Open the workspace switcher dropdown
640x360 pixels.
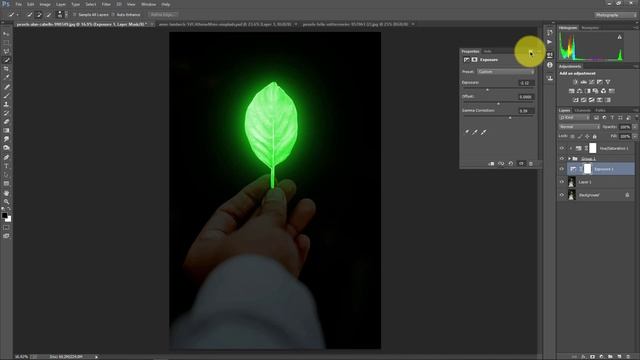point(615,15)
